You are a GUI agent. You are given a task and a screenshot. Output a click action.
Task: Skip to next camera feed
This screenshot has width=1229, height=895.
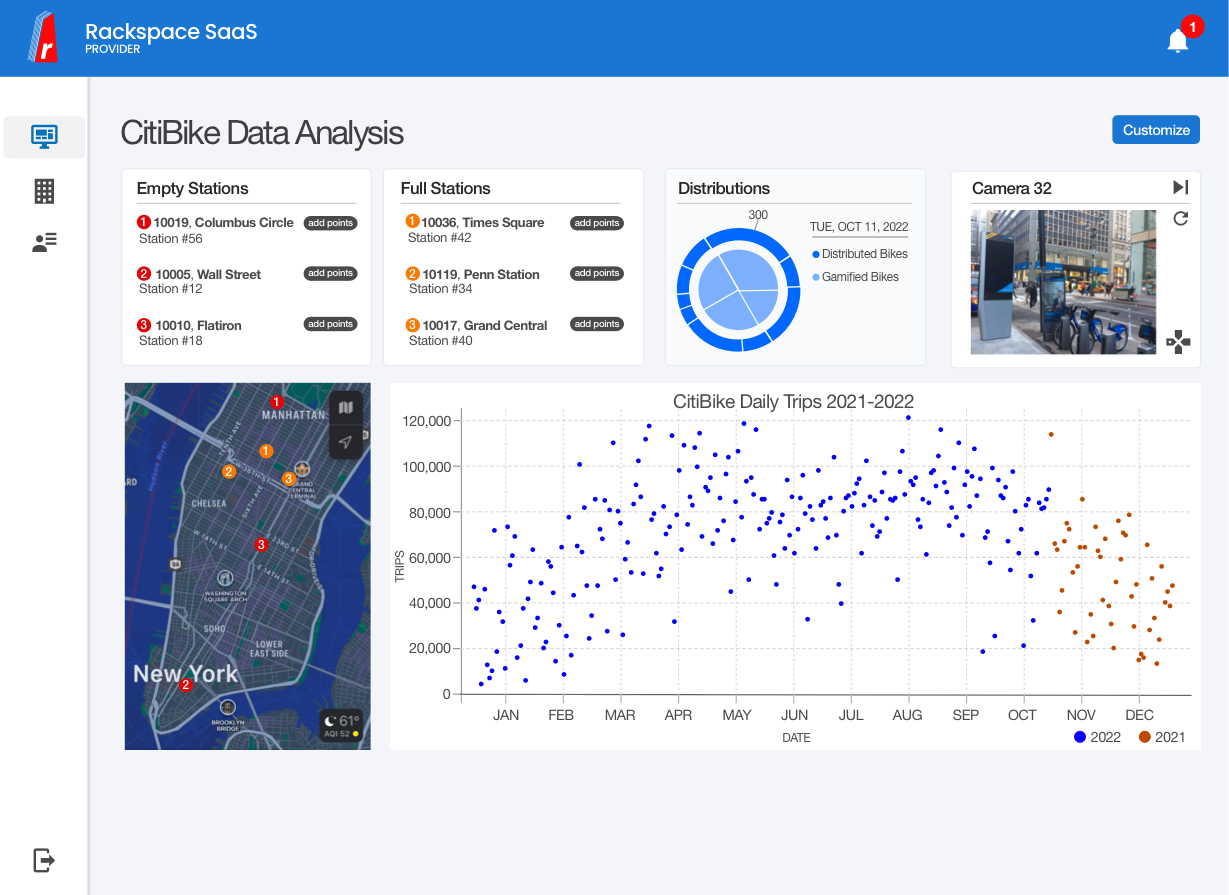tap(1180, 188)
